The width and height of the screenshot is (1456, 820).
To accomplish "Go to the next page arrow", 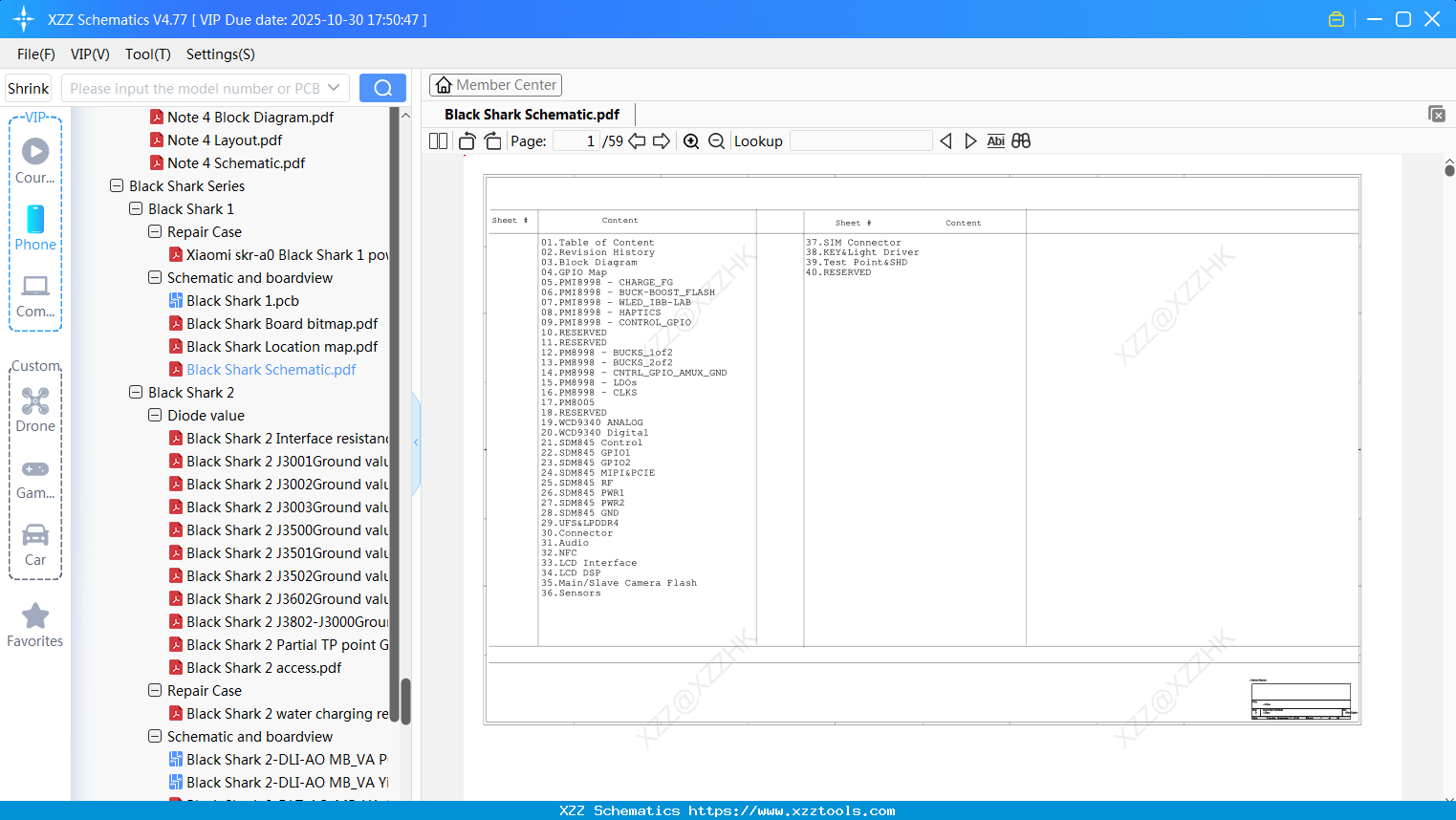I will click(662, 141).
